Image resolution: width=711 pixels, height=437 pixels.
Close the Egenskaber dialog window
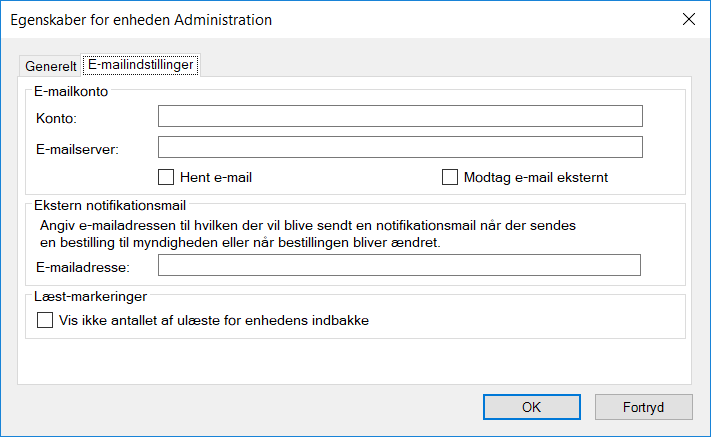click(x=688, y=19)
